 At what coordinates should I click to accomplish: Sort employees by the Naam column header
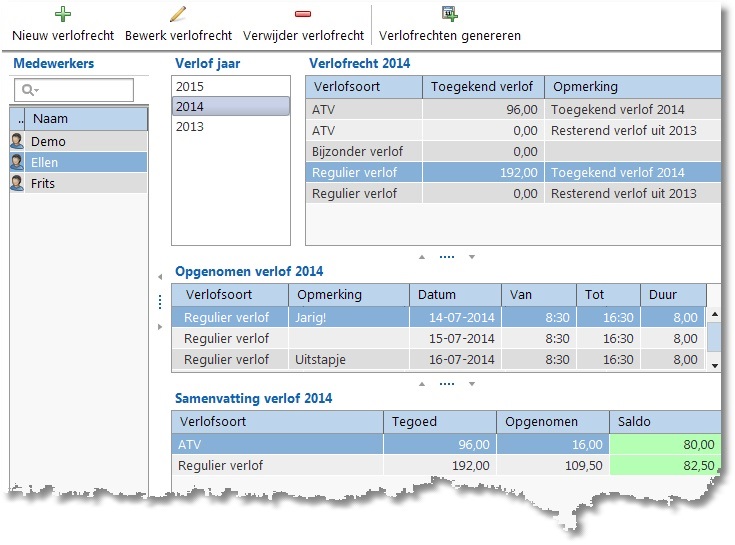point(87,119)
